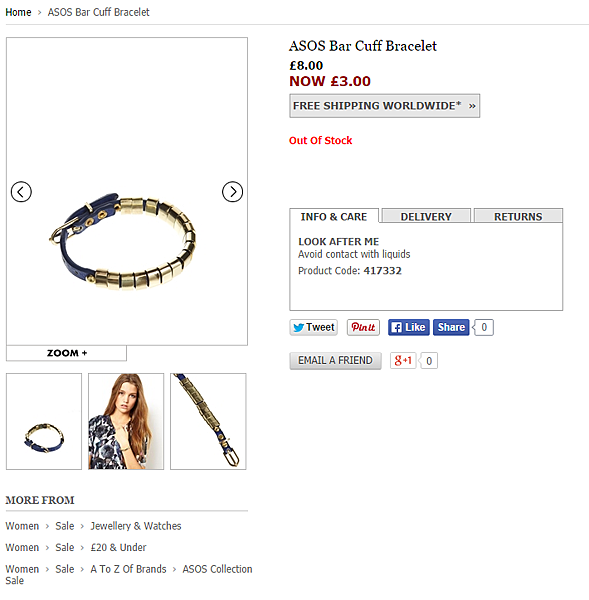Show the previous product image arrow
The width and height of the screenshot is (589, 600).
point(21,192)
